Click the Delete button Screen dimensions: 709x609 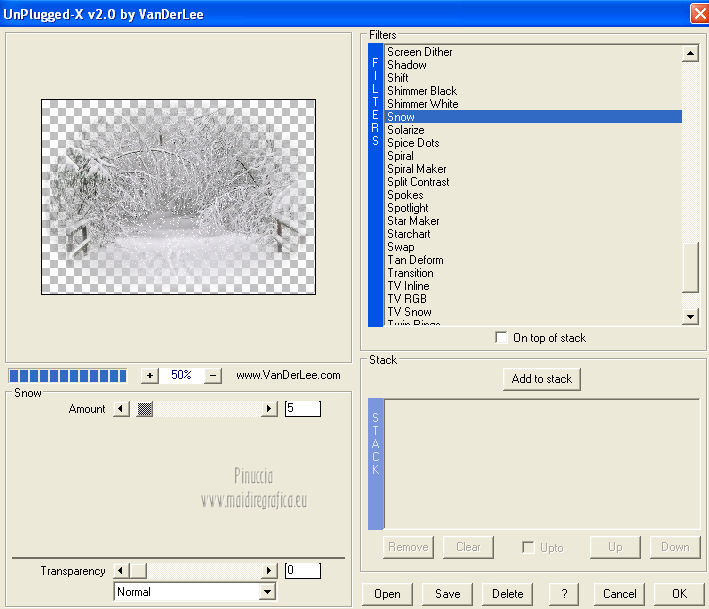pos(507,594)
